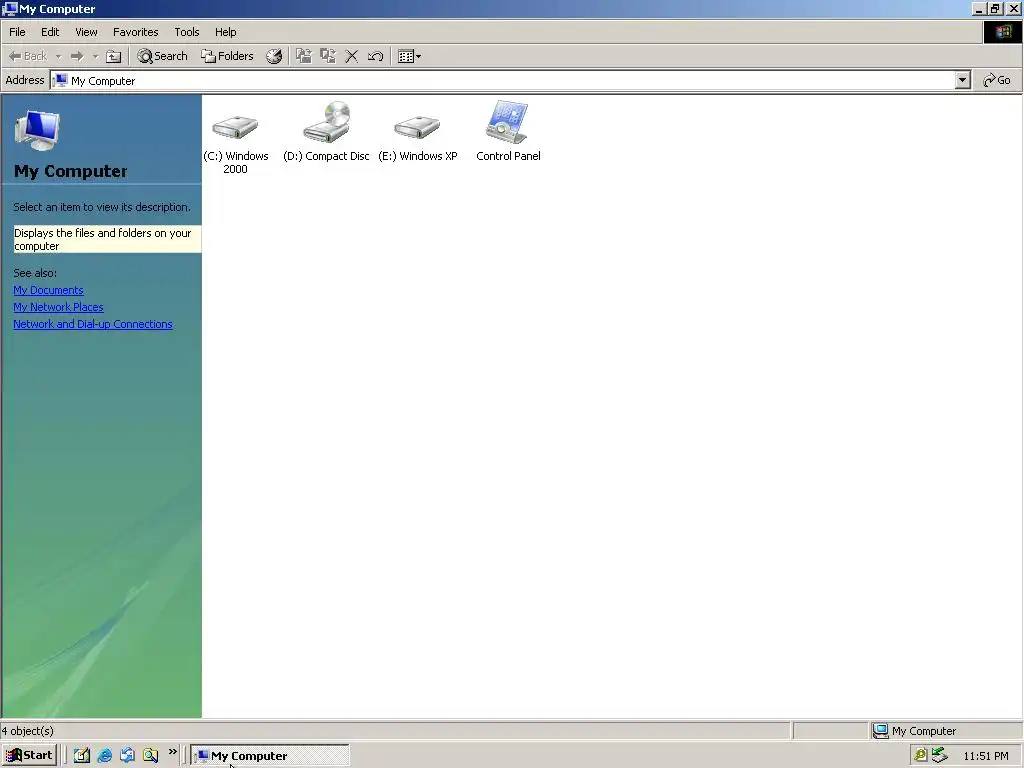Click the Show Desktop quick launch icon
The image size is (1024, 768).
(82, 756)
